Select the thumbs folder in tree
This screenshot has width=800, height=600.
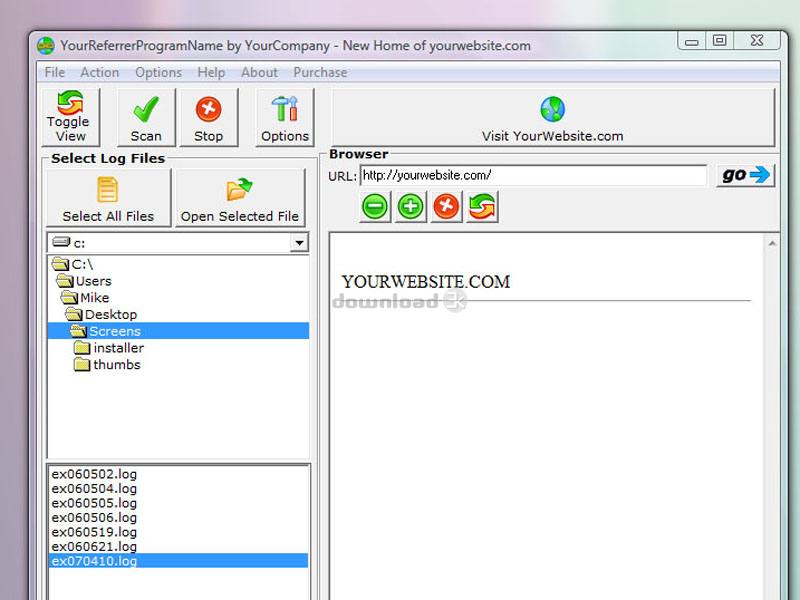(108, 365)
